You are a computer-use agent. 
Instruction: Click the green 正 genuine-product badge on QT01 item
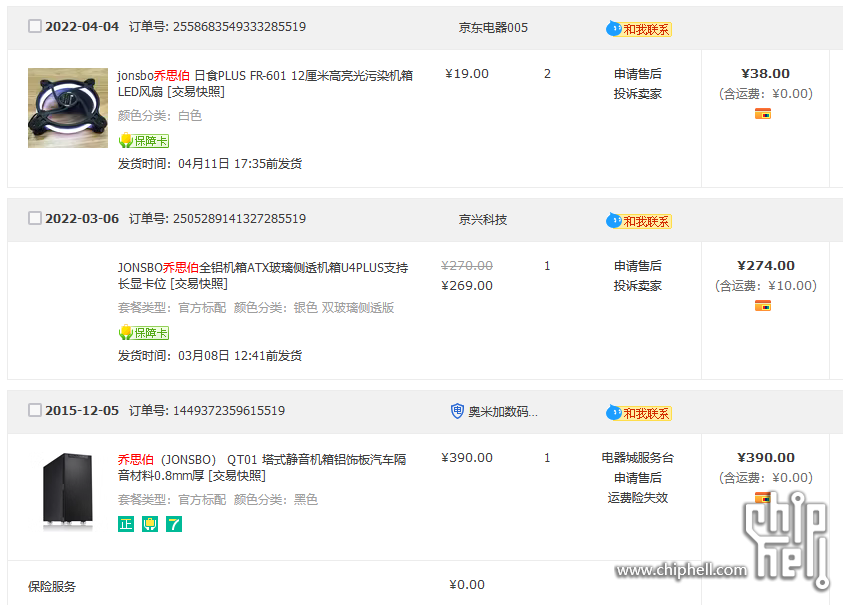pyautogui.click(x=126, y=524)
